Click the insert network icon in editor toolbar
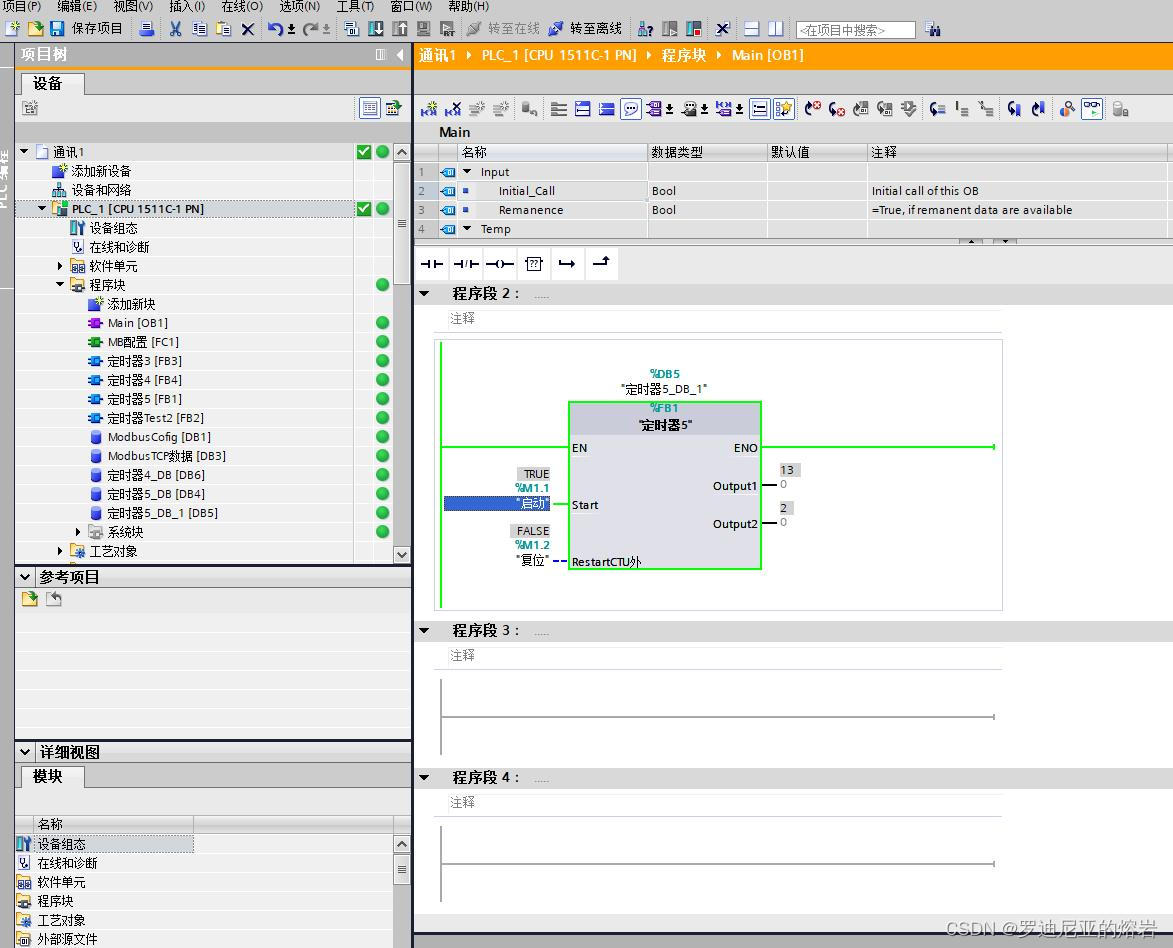 tap(429, 109)
